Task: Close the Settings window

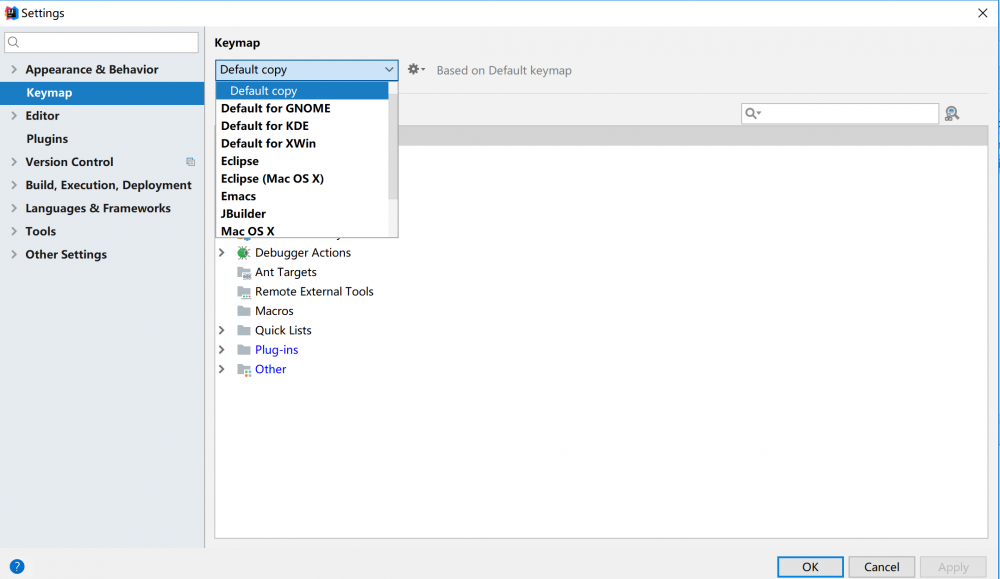Action: [983, 13]
